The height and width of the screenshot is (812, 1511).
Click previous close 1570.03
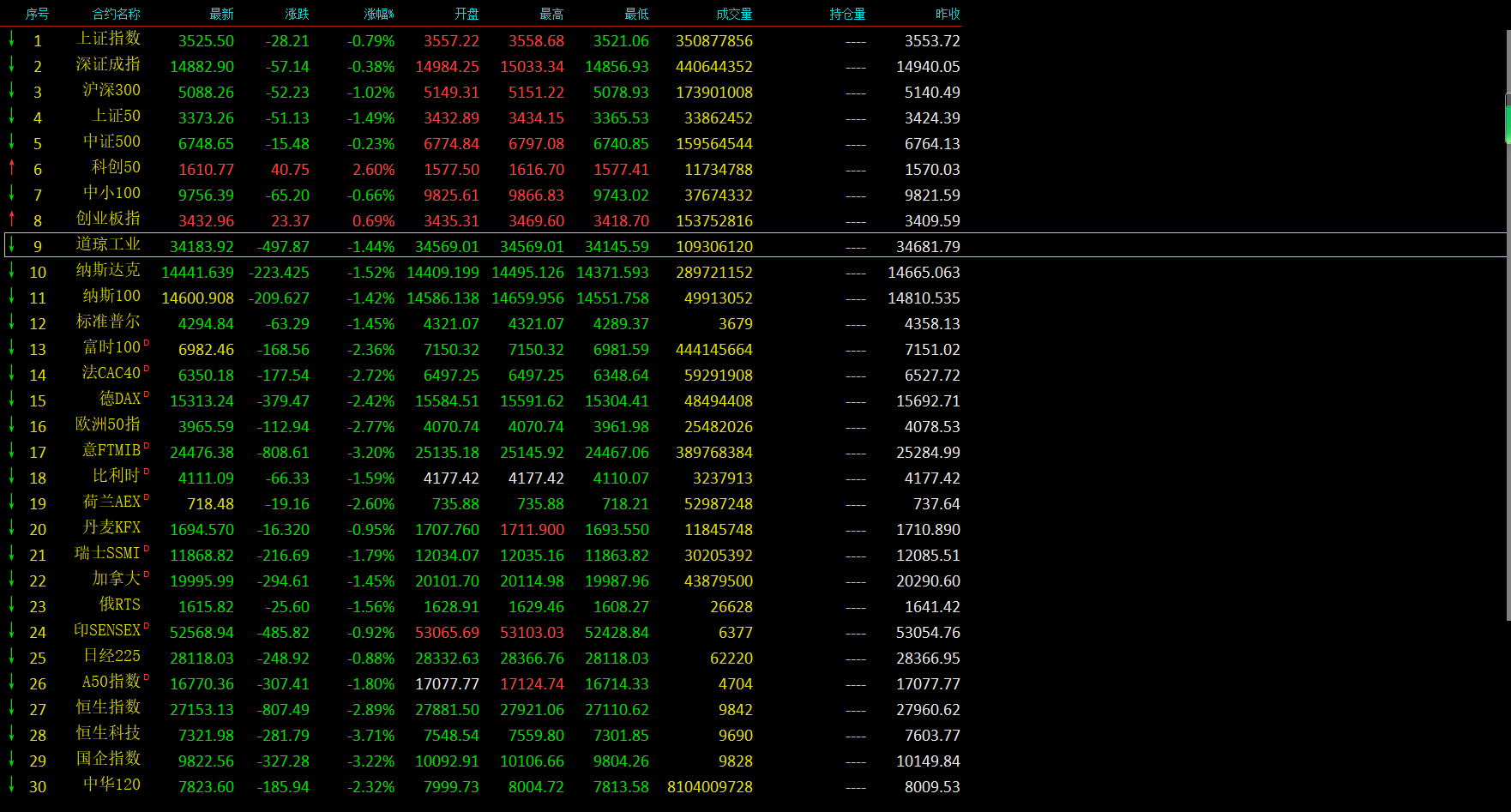tap(932, 170)
